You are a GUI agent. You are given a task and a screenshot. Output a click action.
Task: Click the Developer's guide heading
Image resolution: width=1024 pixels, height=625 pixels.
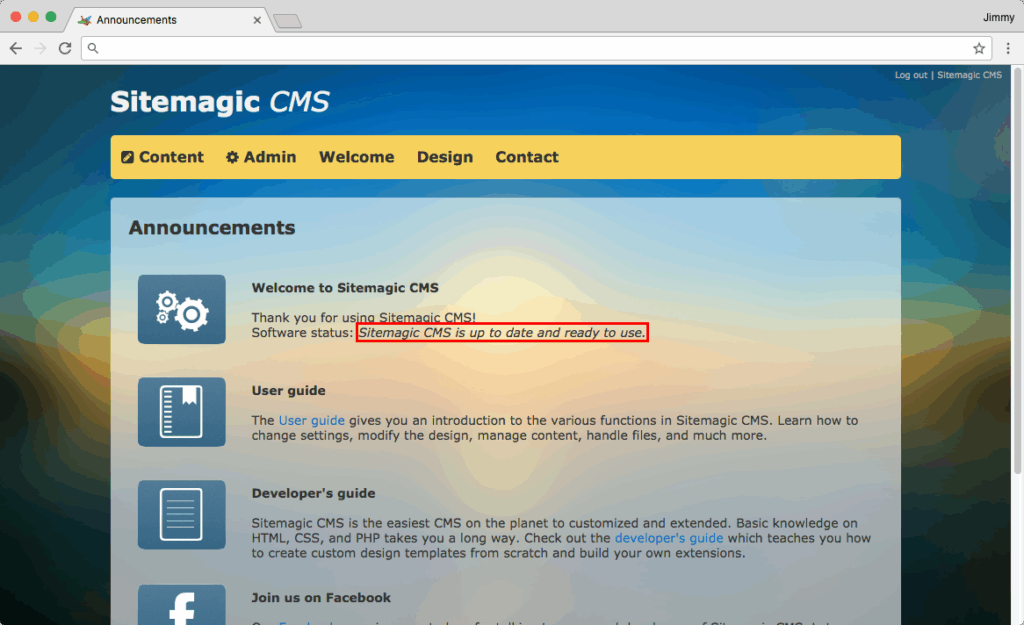pyautogui.click(x=313, y=494)
